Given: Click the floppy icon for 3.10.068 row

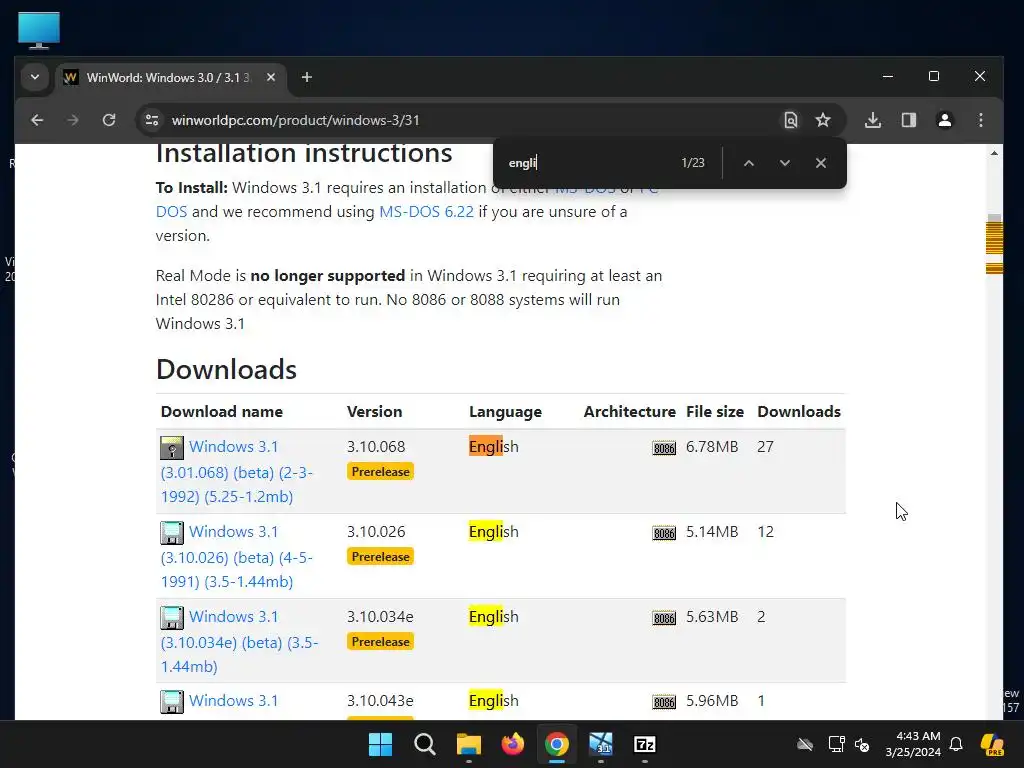Looking at the screenshot, I should tap(172, 448).
